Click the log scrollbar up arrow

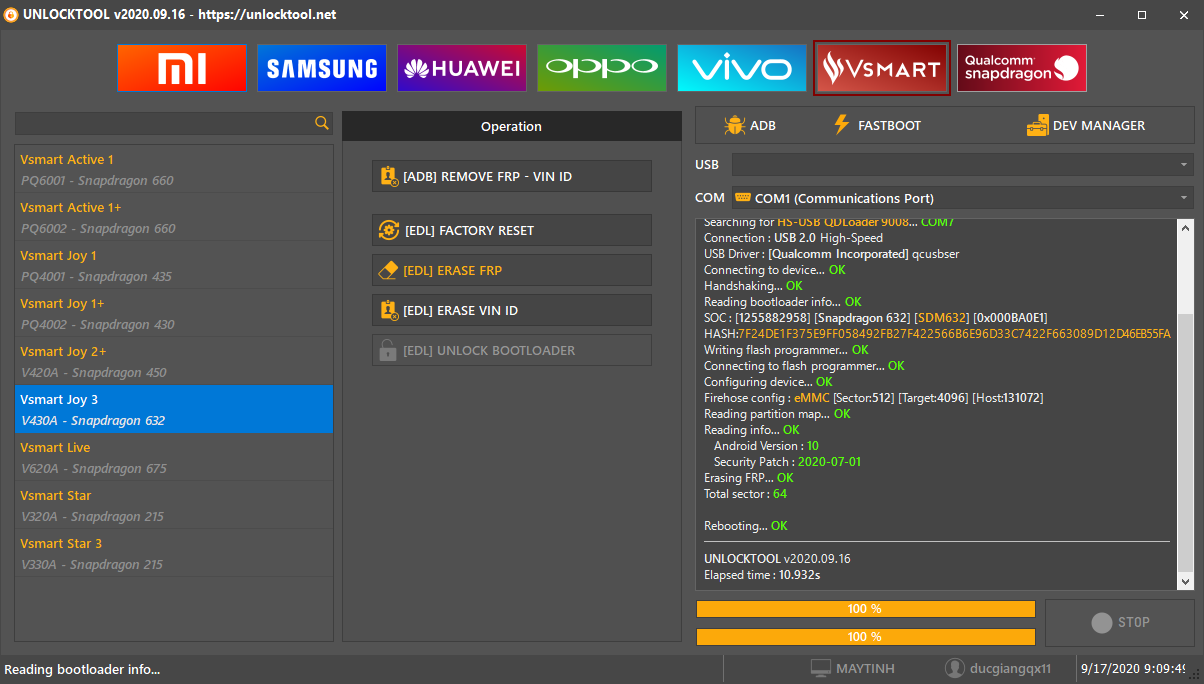[x=1185, y=226]
